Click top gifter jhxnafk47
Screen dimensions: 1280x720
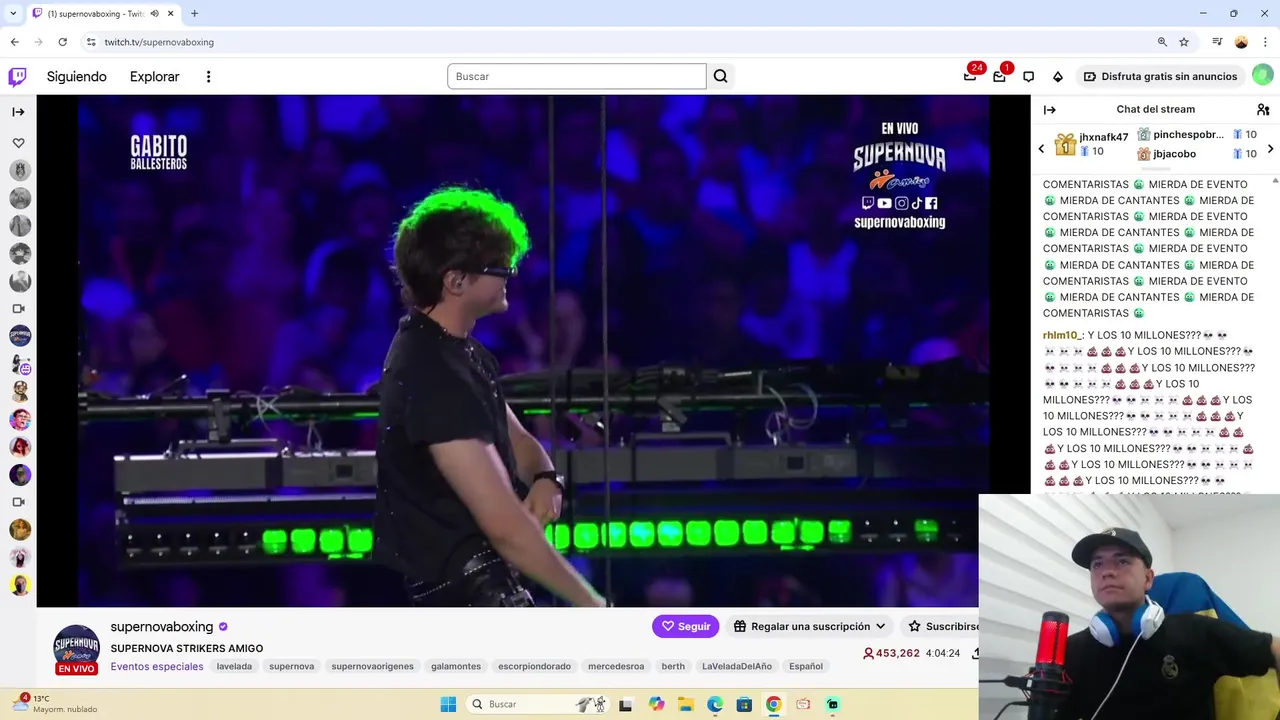pyautogui.click(x=1103, y=137)
